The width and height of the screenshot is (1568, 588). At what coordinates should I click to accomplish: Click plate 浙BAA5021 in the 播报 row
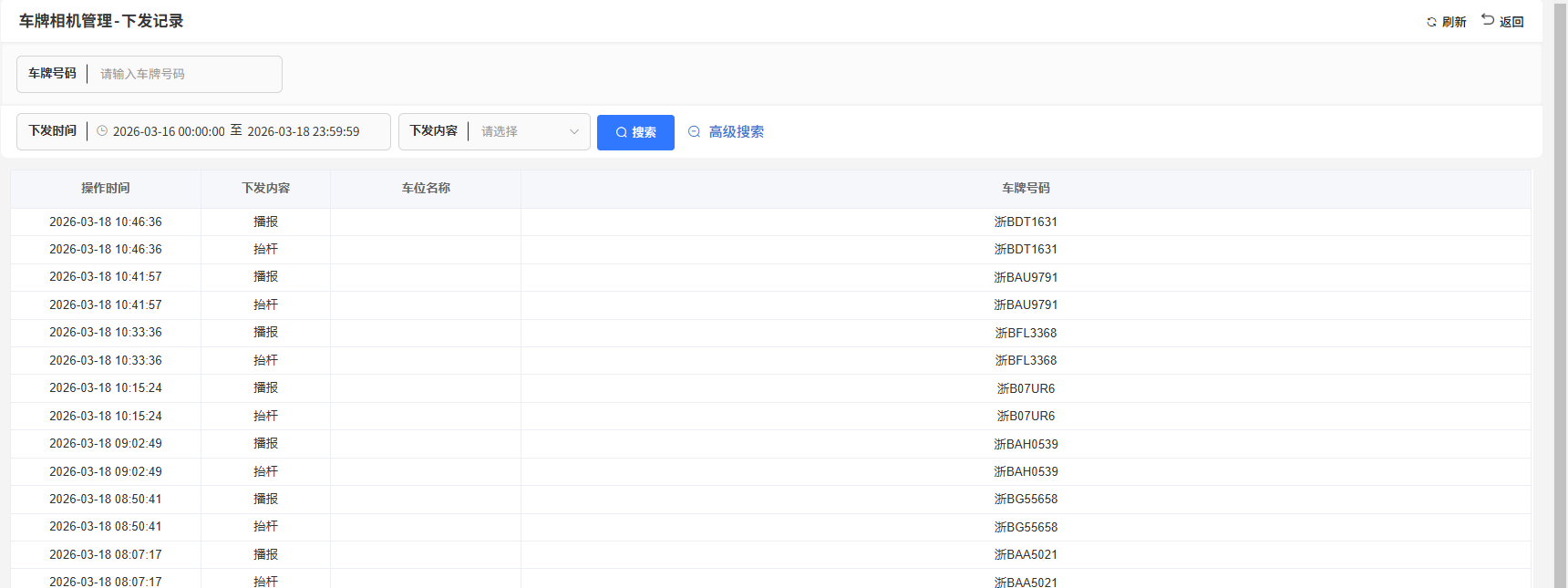[x=1026, y=554]
